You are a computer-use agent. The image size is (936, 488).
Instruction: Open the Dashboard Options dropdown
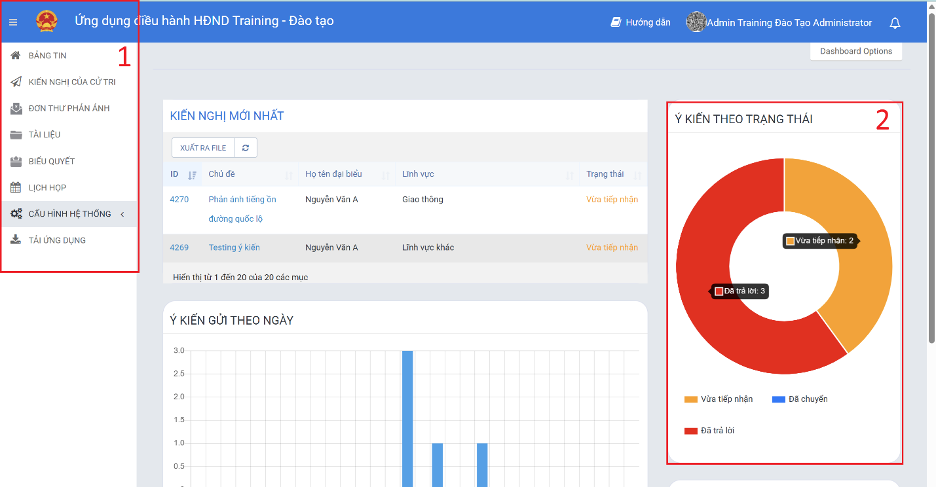(855, 51)
